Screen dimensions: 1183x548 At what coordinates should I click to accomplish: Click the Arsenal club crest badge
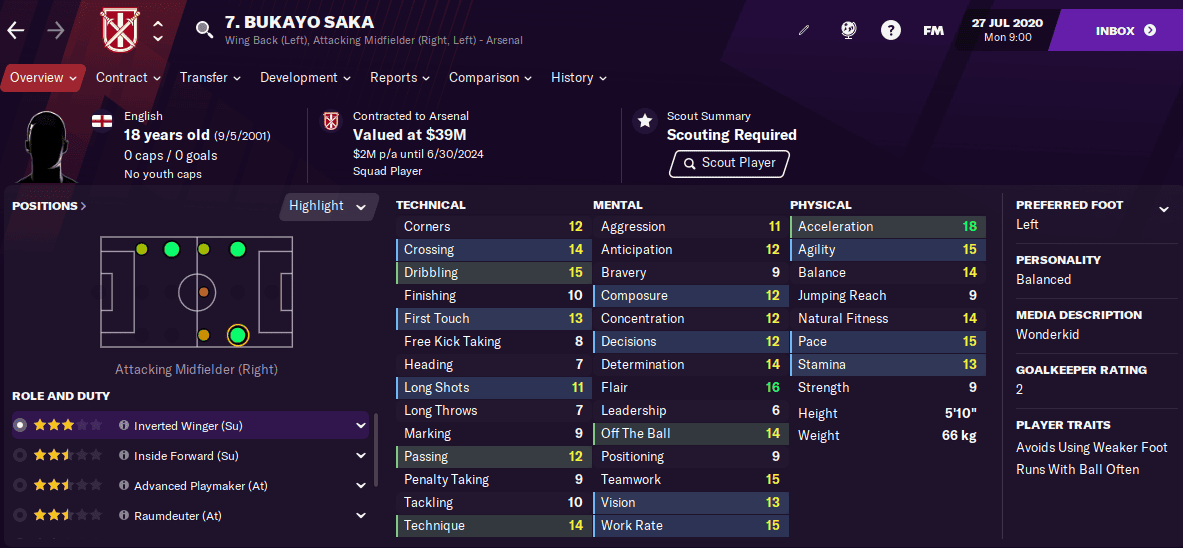tap(118, 30)
